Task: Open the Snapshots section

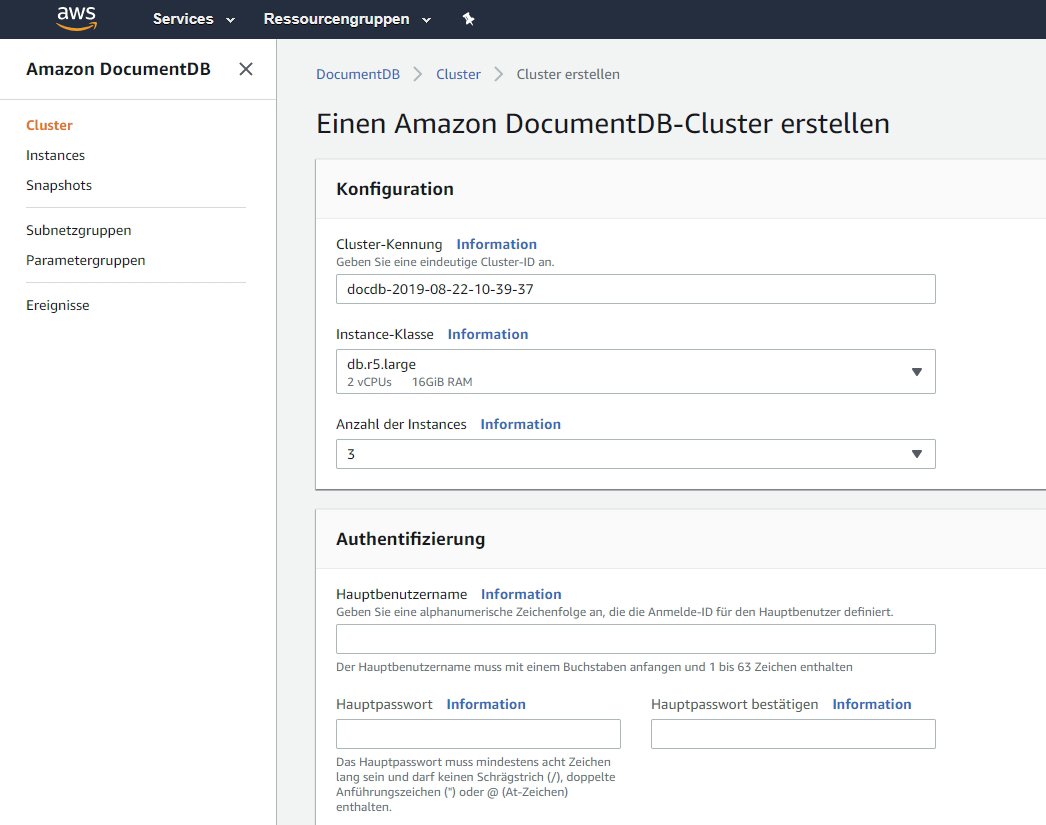Action: 58,185
